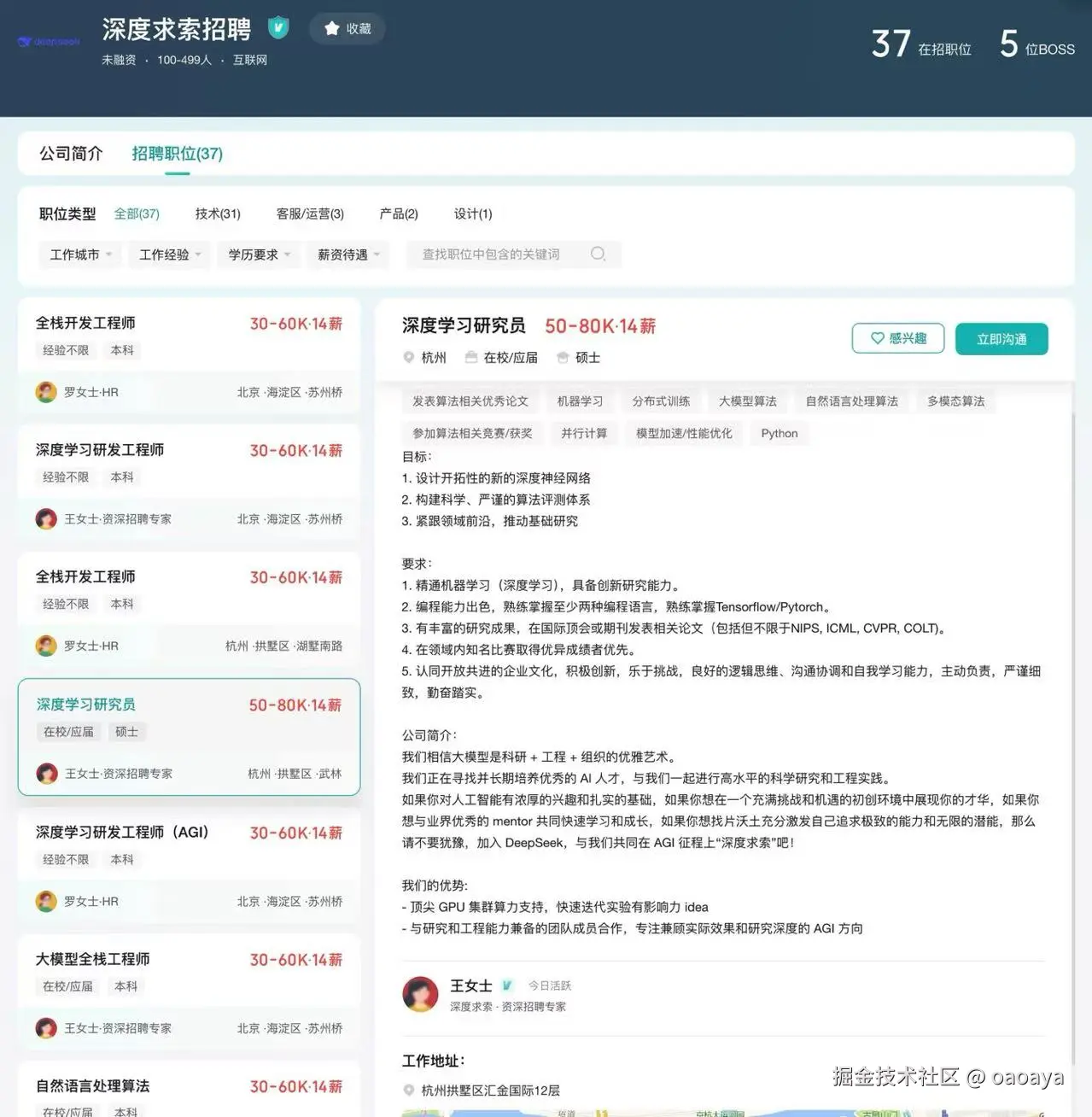Select the 深度学习研究员 job card
This screenshot has width=1092, height=1117.
coord(189,737)
